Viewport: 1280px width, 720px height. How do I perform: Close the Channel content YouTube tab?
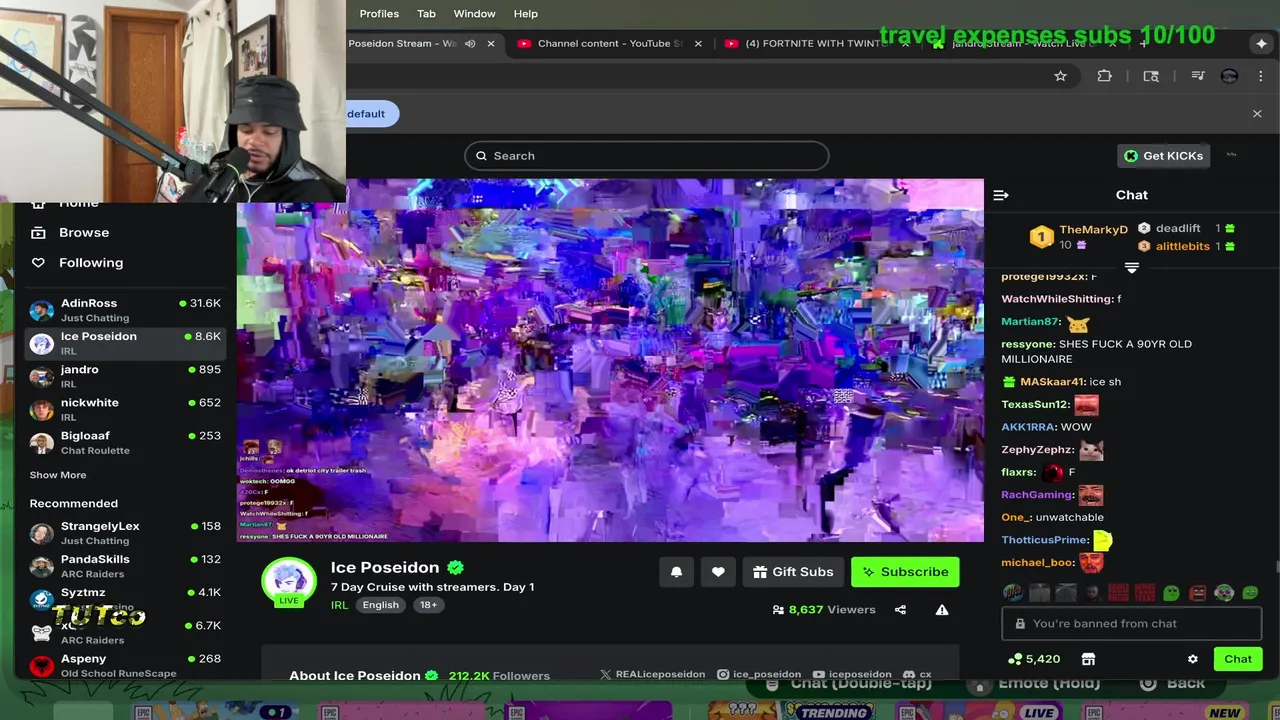click(698, 44)
